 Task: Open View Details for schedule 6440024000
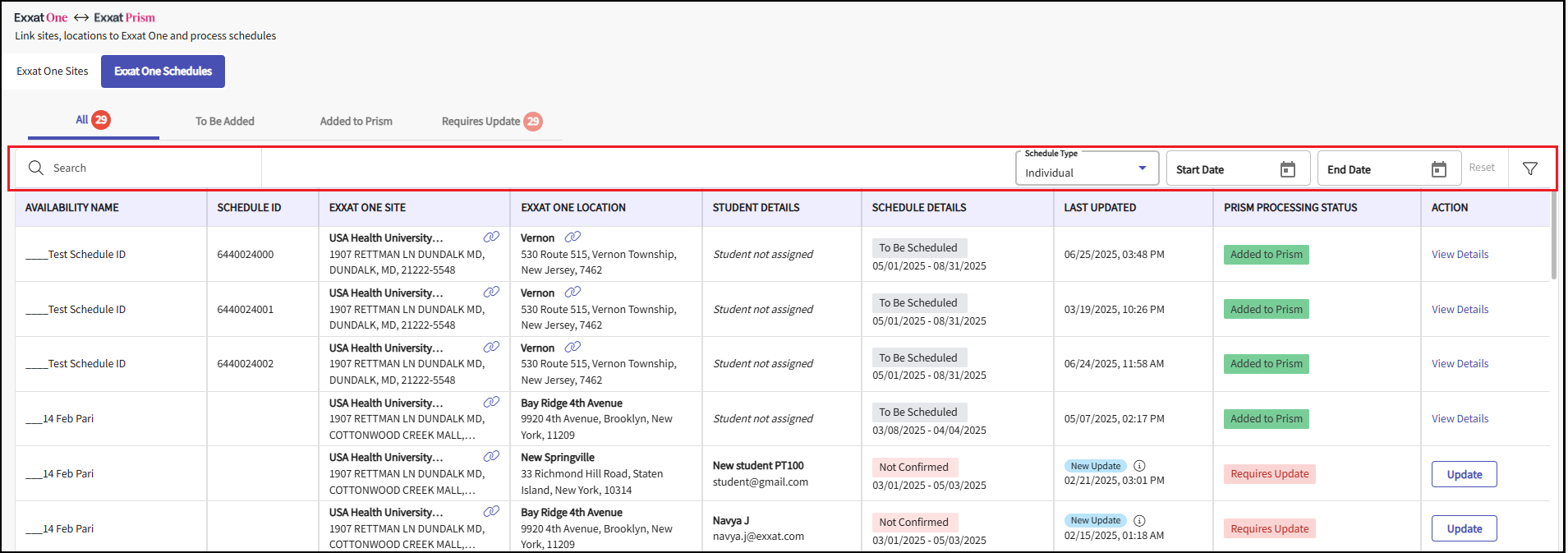[1460, 255]
